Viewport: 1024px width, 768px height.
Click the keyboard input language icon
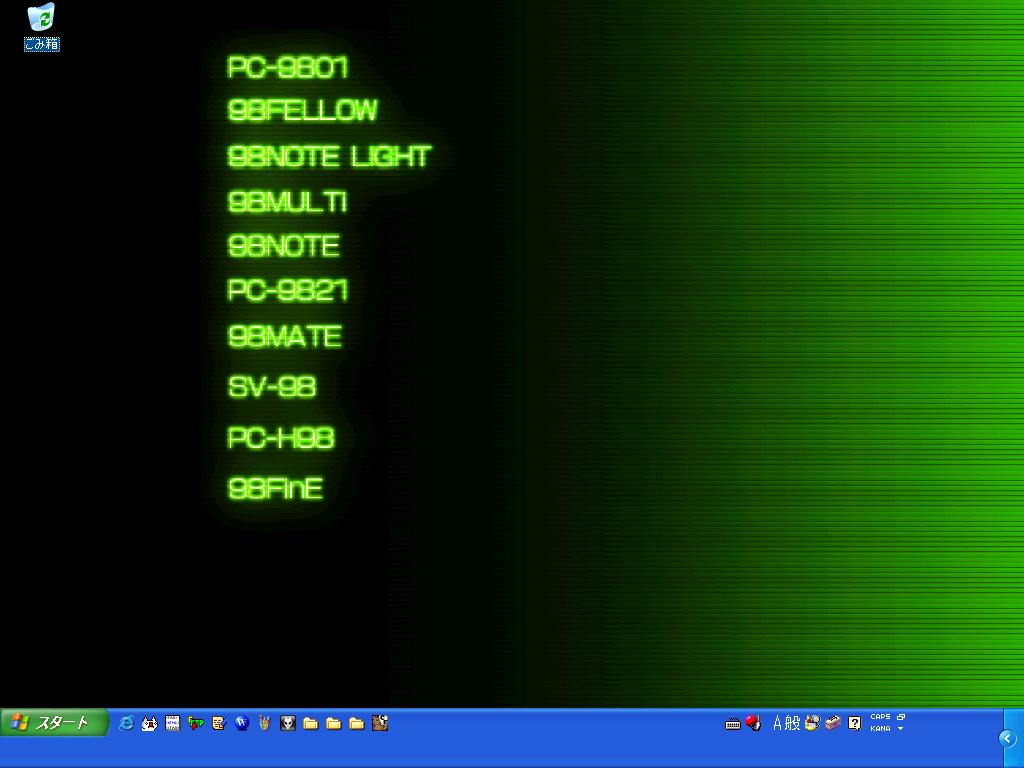733,724
